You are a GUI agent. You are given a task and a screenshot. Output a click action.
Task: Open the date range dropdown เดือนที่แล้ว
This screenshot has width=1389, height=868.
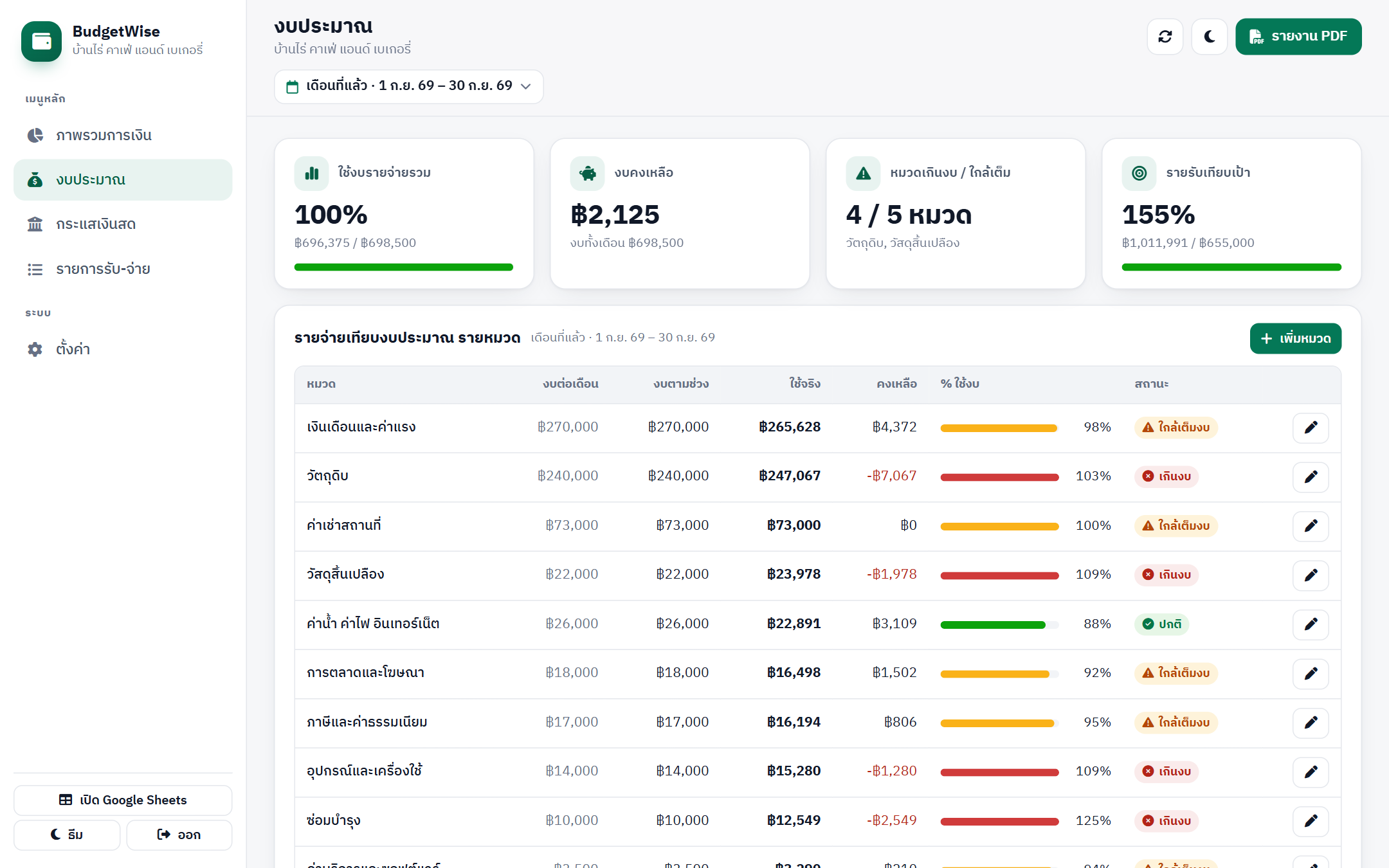[x=408, y=86]
